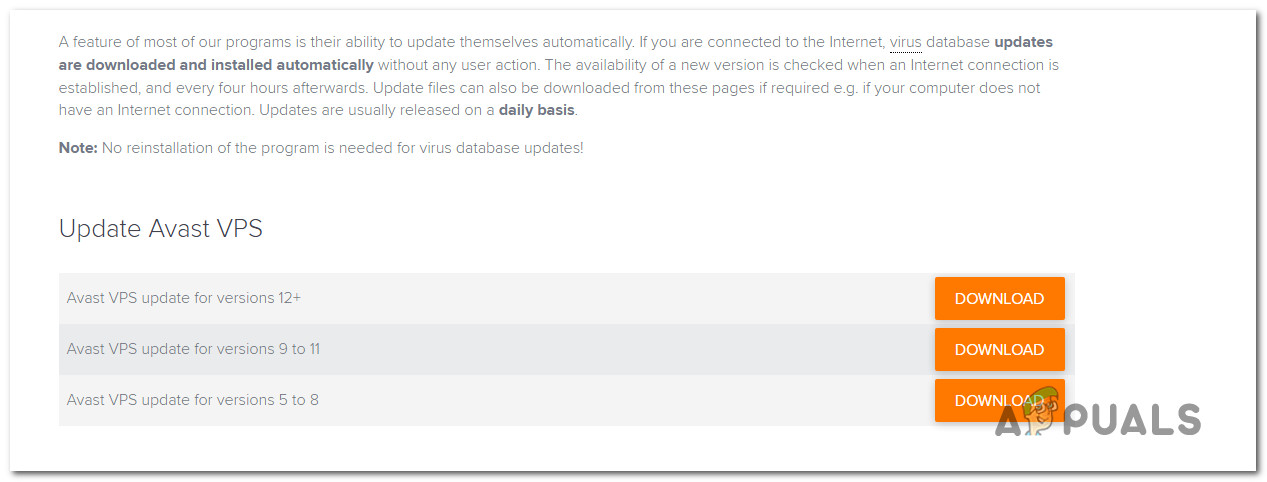Screen dimensions: 1267x482
Task: Click the "Update Avast VPS" heading
Action: click(161, 228)
